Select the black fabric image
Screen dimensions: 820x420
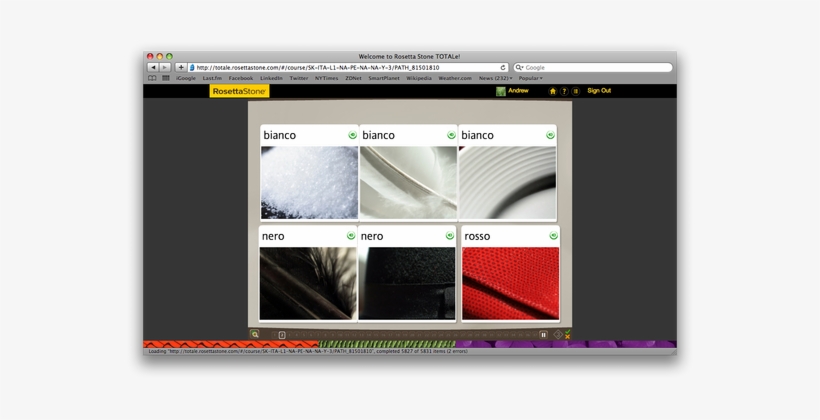[x=407, y=283]
